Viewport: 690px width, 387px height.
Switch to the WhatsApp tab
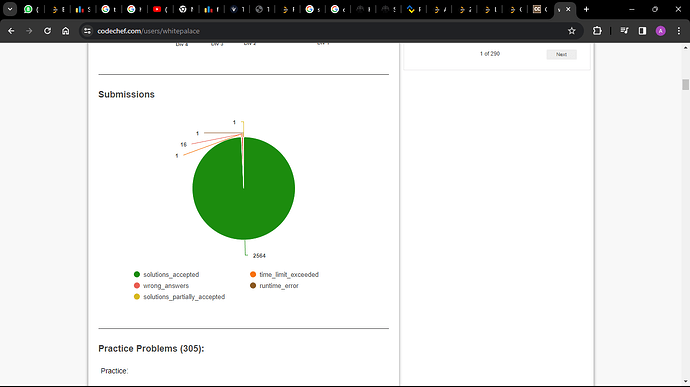pyautogui.click(x=28, y=9)
